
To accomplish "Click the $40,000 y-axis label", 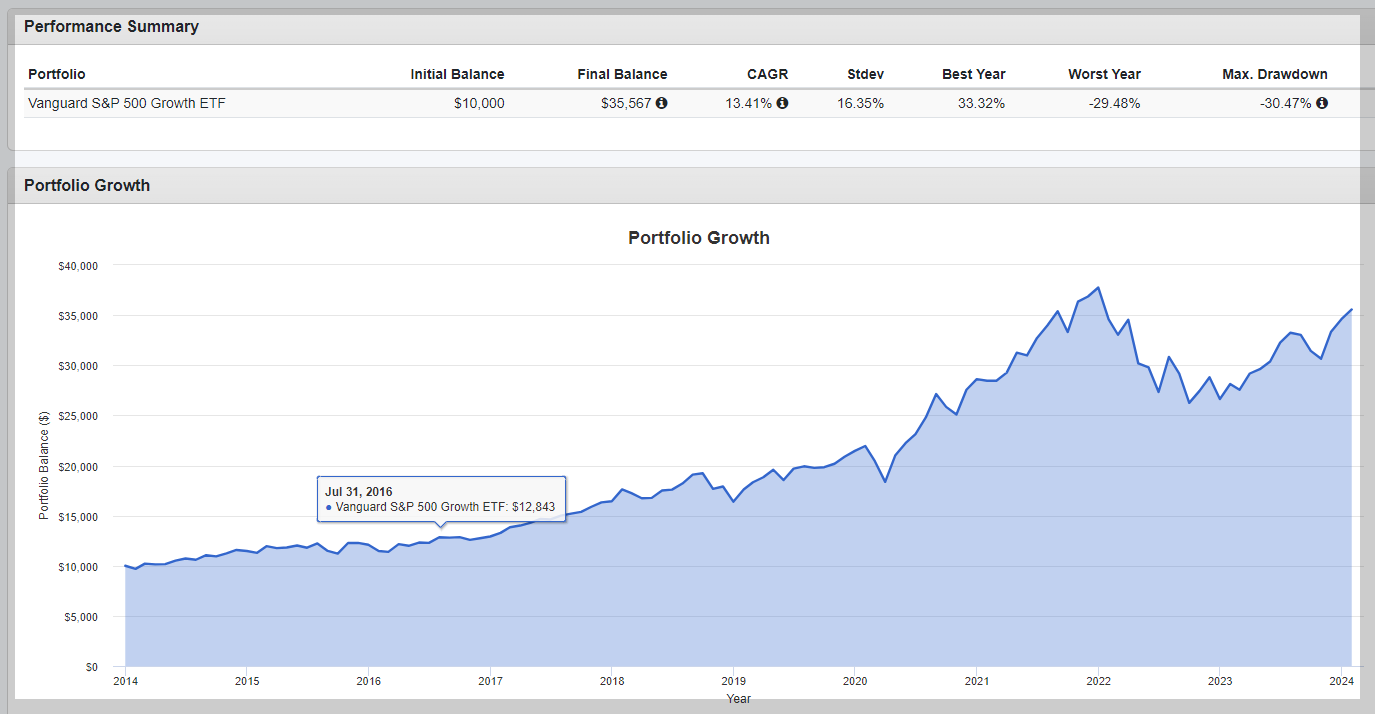I will 77,266.
